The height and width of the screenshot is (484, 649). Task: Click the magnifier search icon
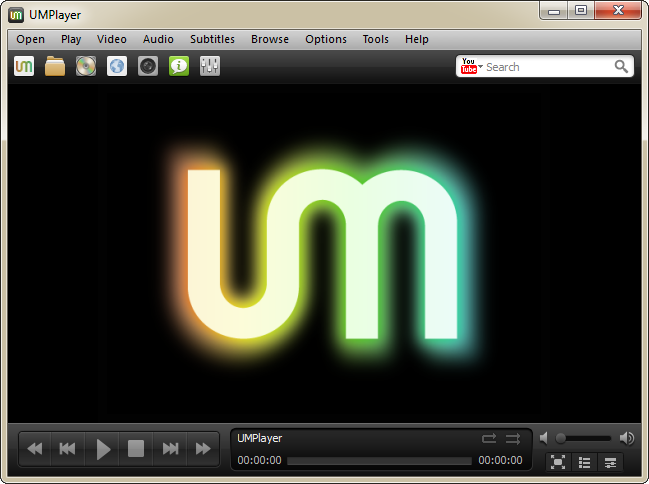621,67
